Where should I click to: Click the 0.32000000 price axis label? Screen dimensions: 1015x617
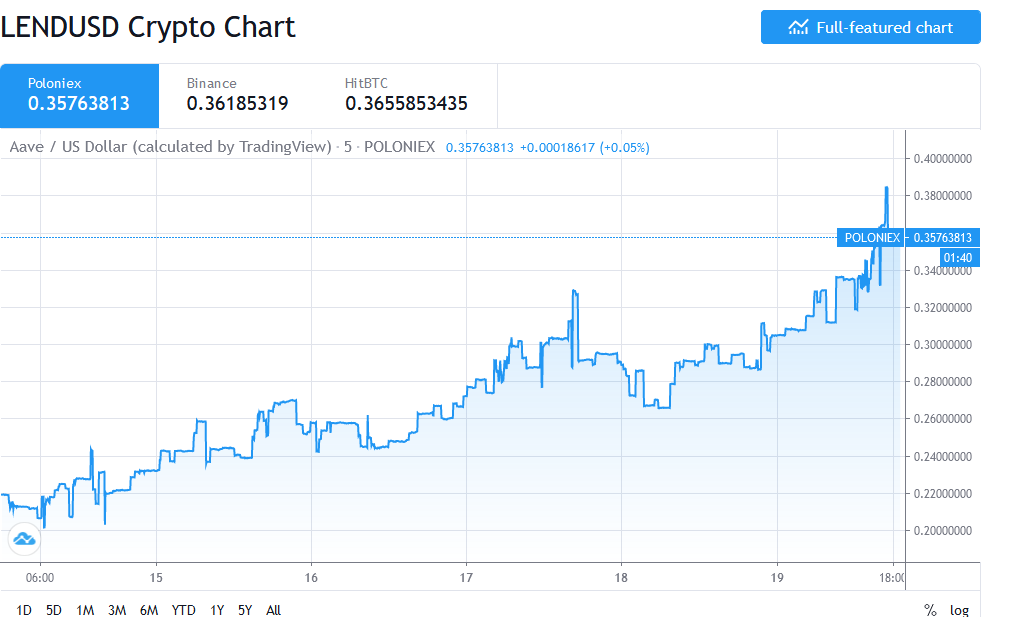(x=942, y=308)
